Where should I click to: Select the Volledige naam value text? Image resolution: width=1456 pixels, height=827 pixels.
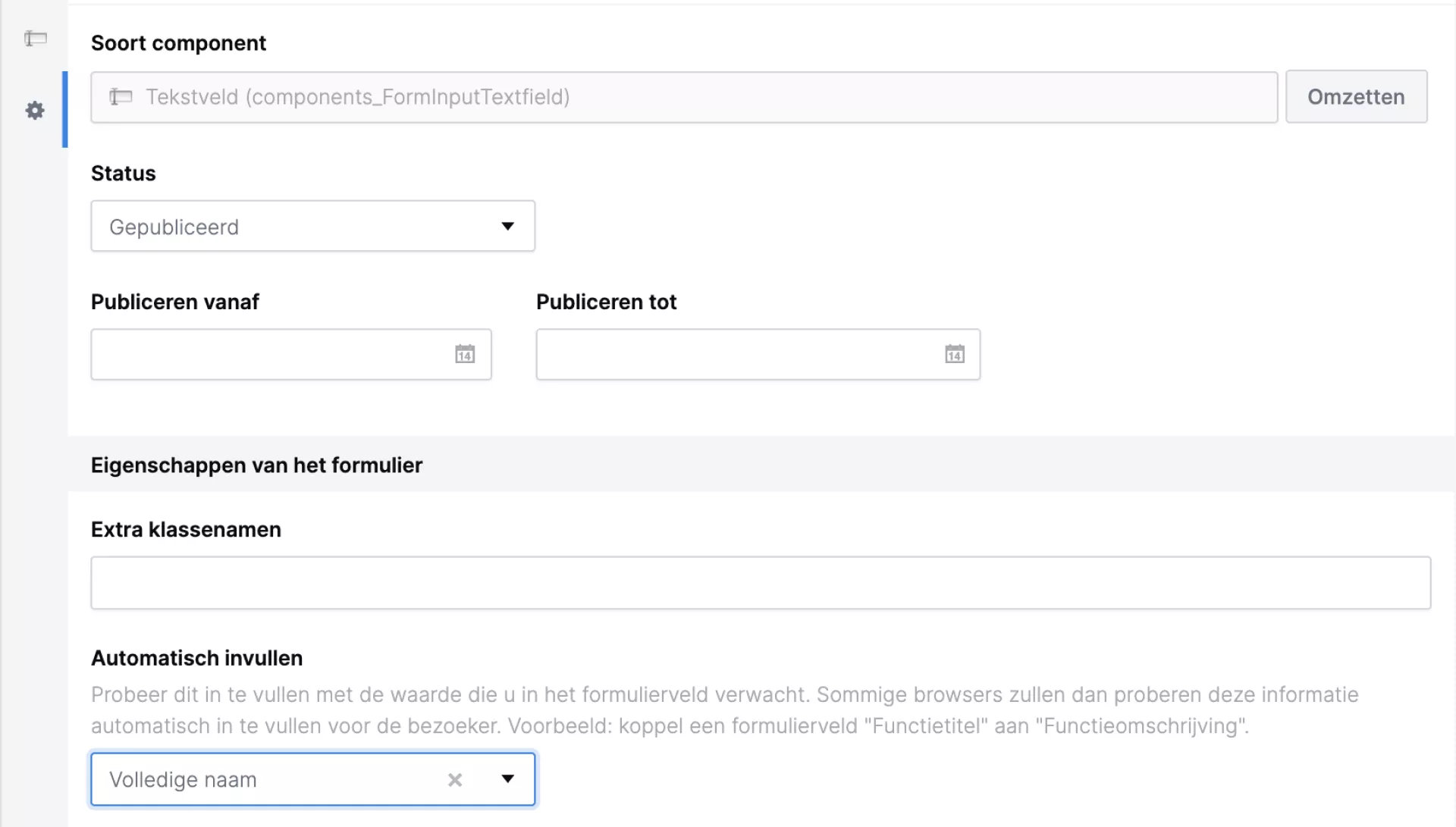tap(184, 780)
